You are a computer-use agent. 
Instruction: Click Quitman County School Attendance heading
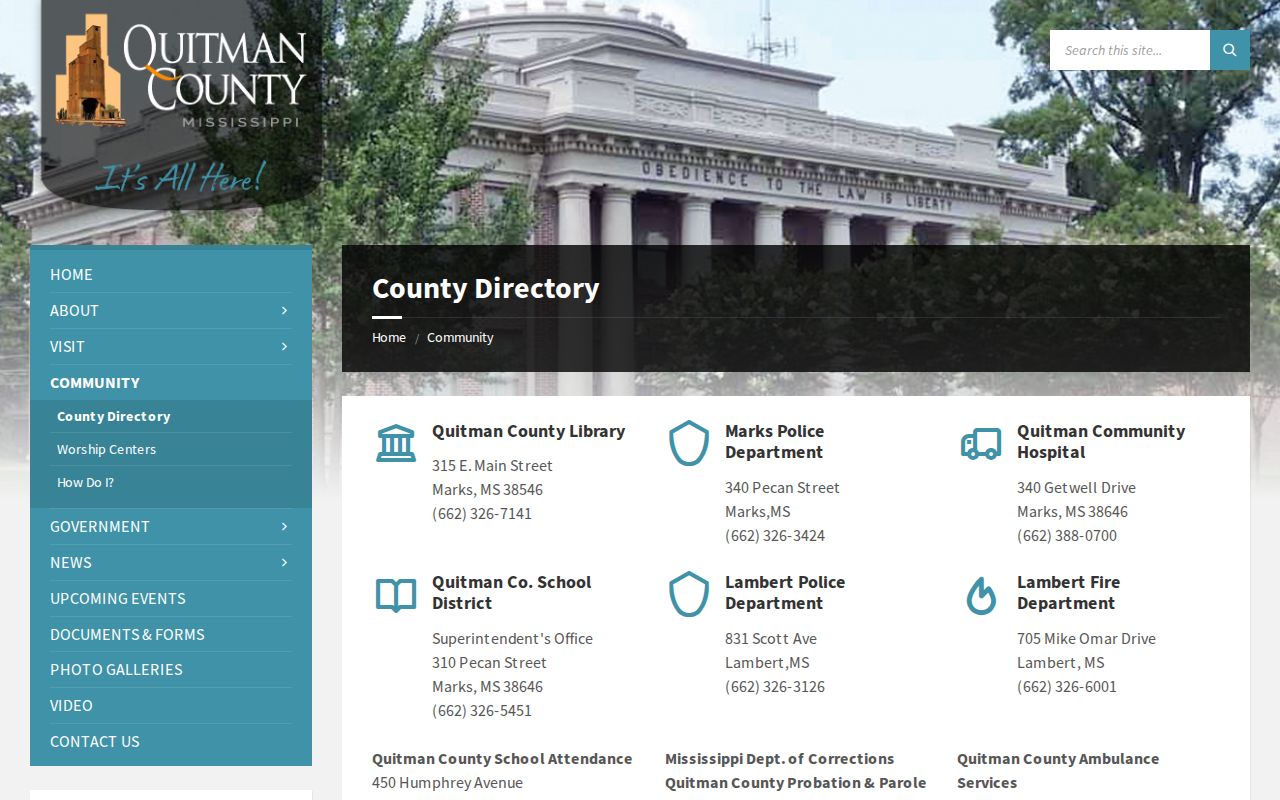tap(502, 759)
